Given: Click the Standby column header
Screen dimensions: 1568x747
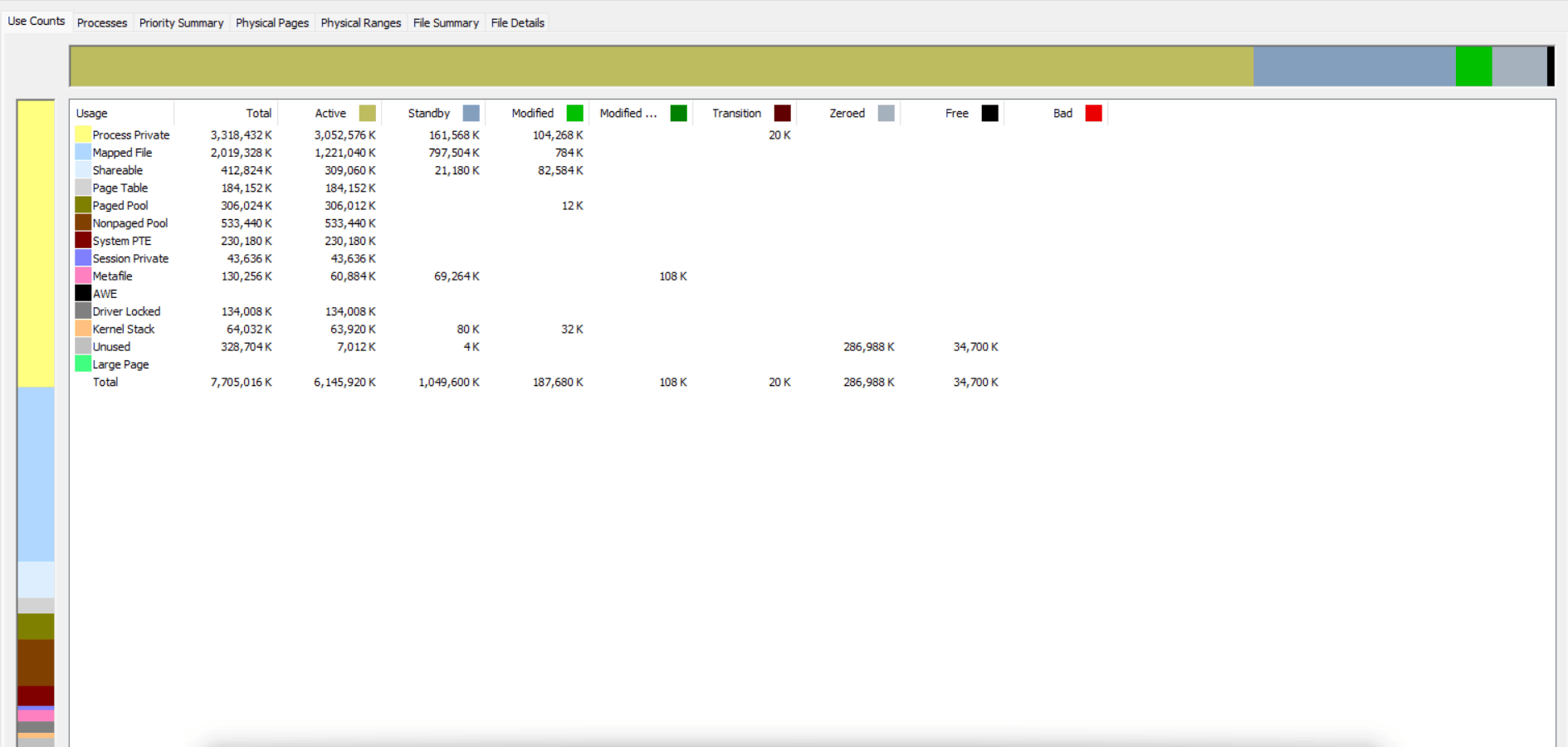Looking at the screenshot, I should click(433, 113).
